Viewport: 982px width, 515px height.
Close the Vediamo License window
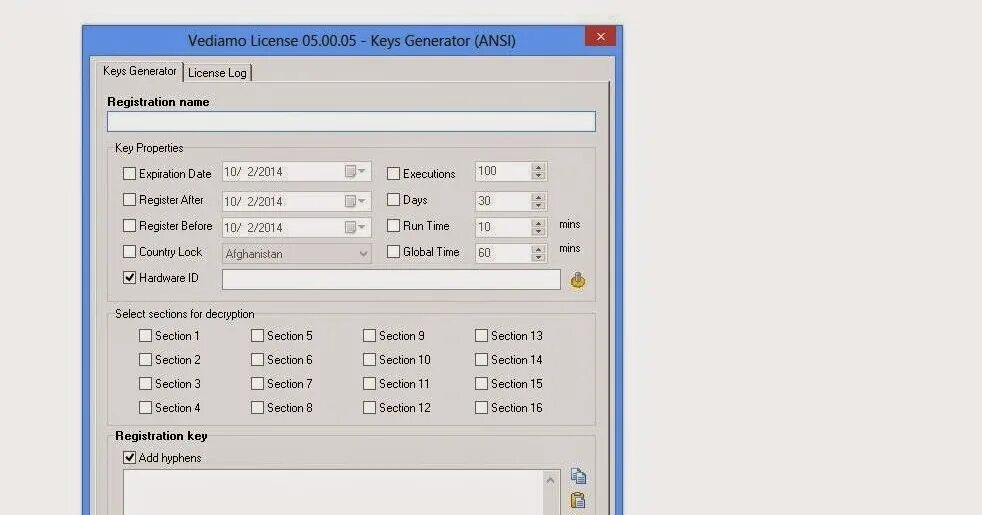[x=601, y=36]
